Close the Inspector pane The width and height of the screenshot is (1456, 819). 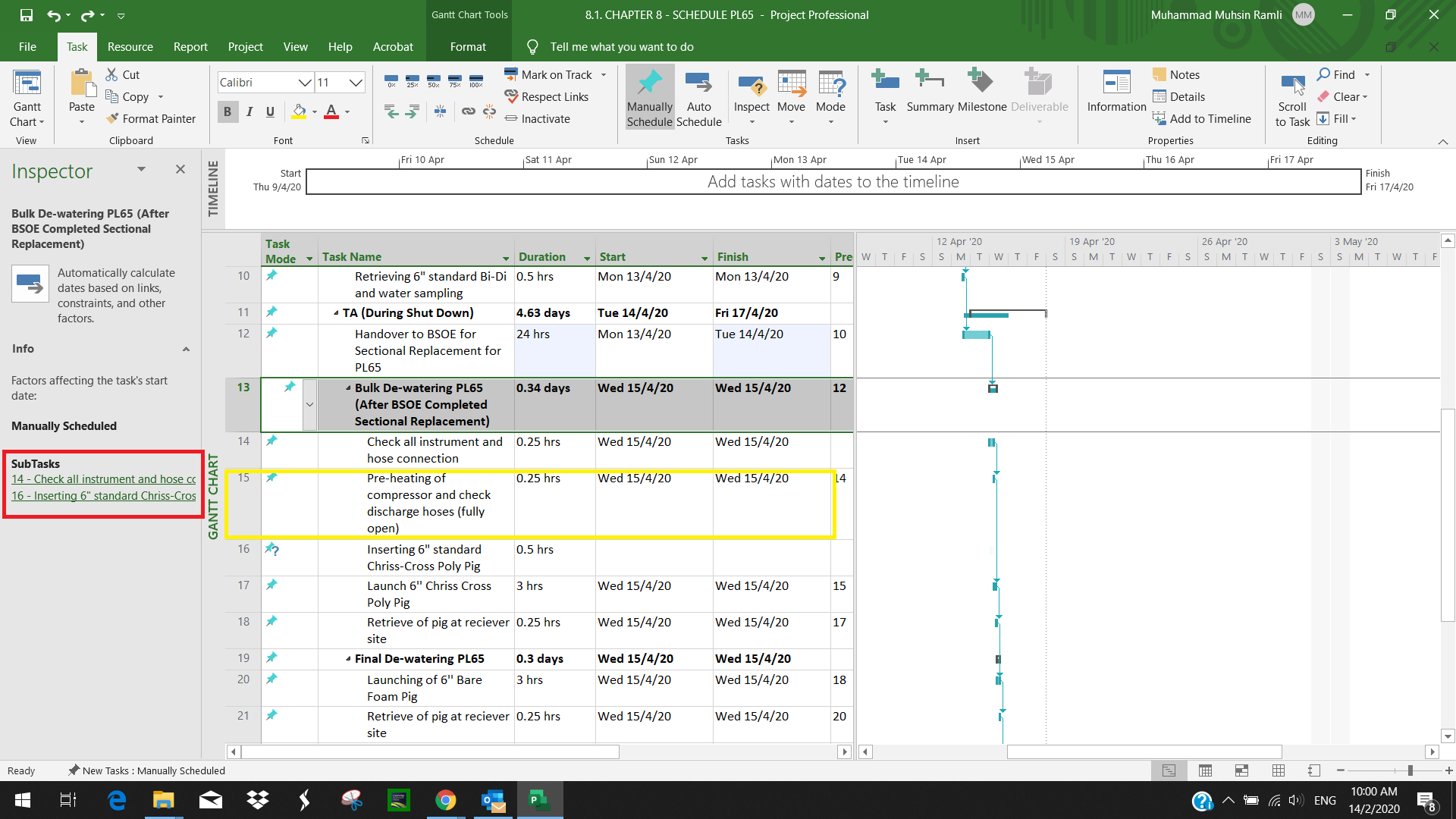coord(180,169)
